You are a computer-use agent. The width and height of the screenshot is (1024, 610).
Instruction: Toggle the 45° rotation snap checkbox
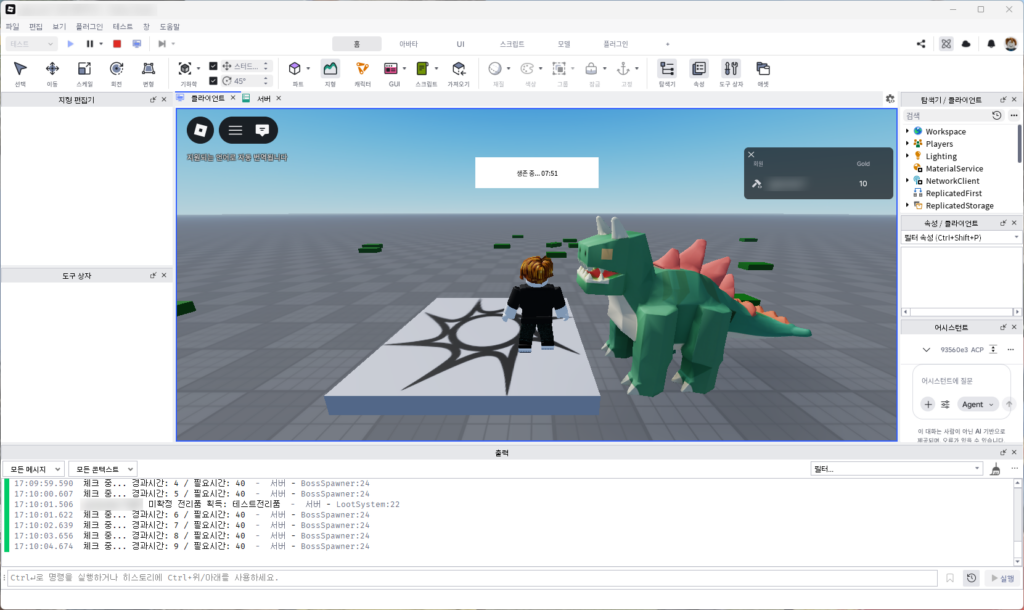pyautogui.click(x=213, y=81)
